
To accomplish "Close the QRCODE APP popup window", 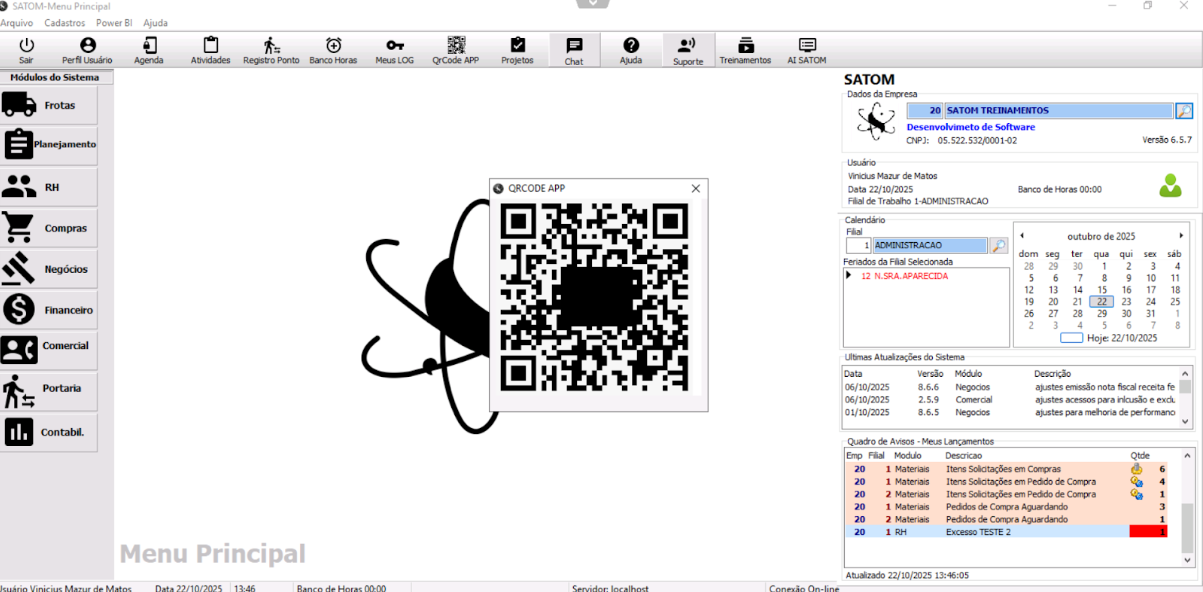I will click(x=696, y=188).
